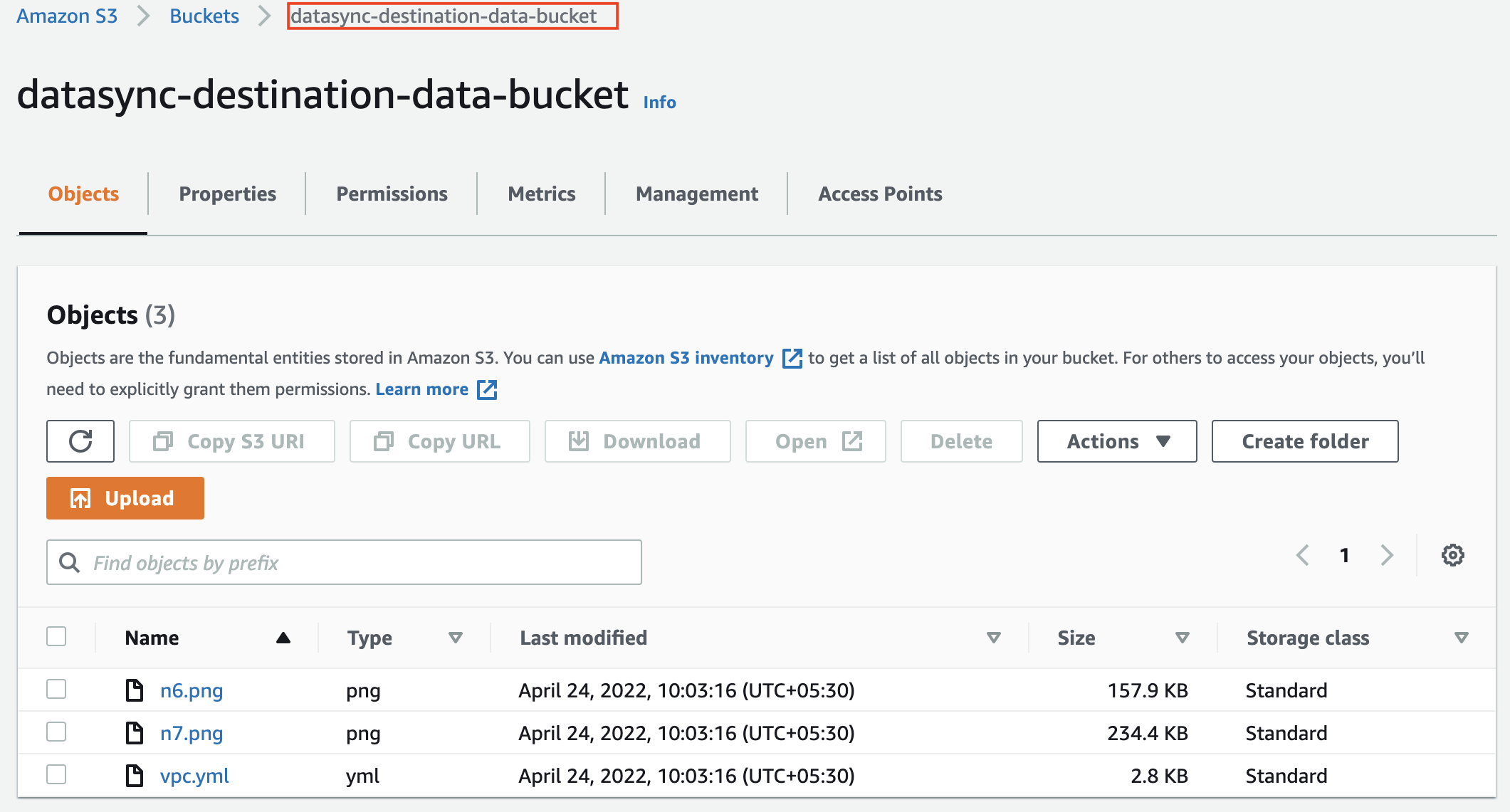Open the table preferences gear icon
Screen dimensions: 1510x812
click(x=1452, y=555)
